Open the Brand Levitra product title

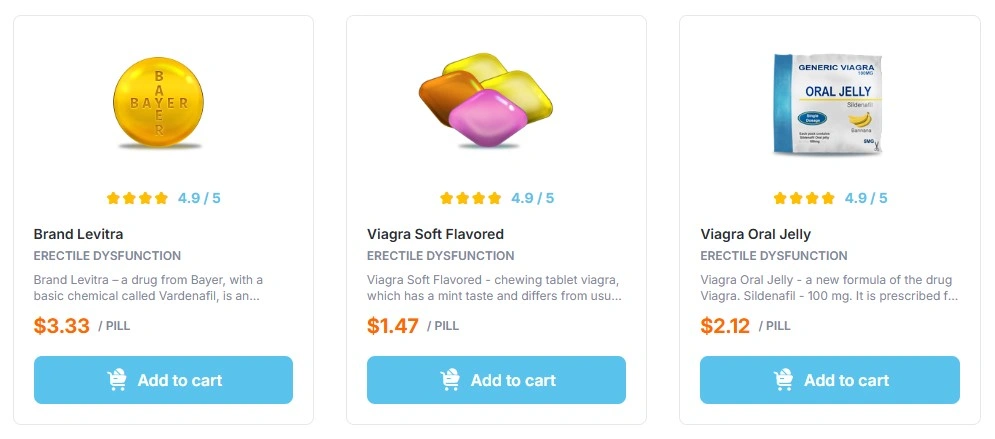(x=76, y=234)
